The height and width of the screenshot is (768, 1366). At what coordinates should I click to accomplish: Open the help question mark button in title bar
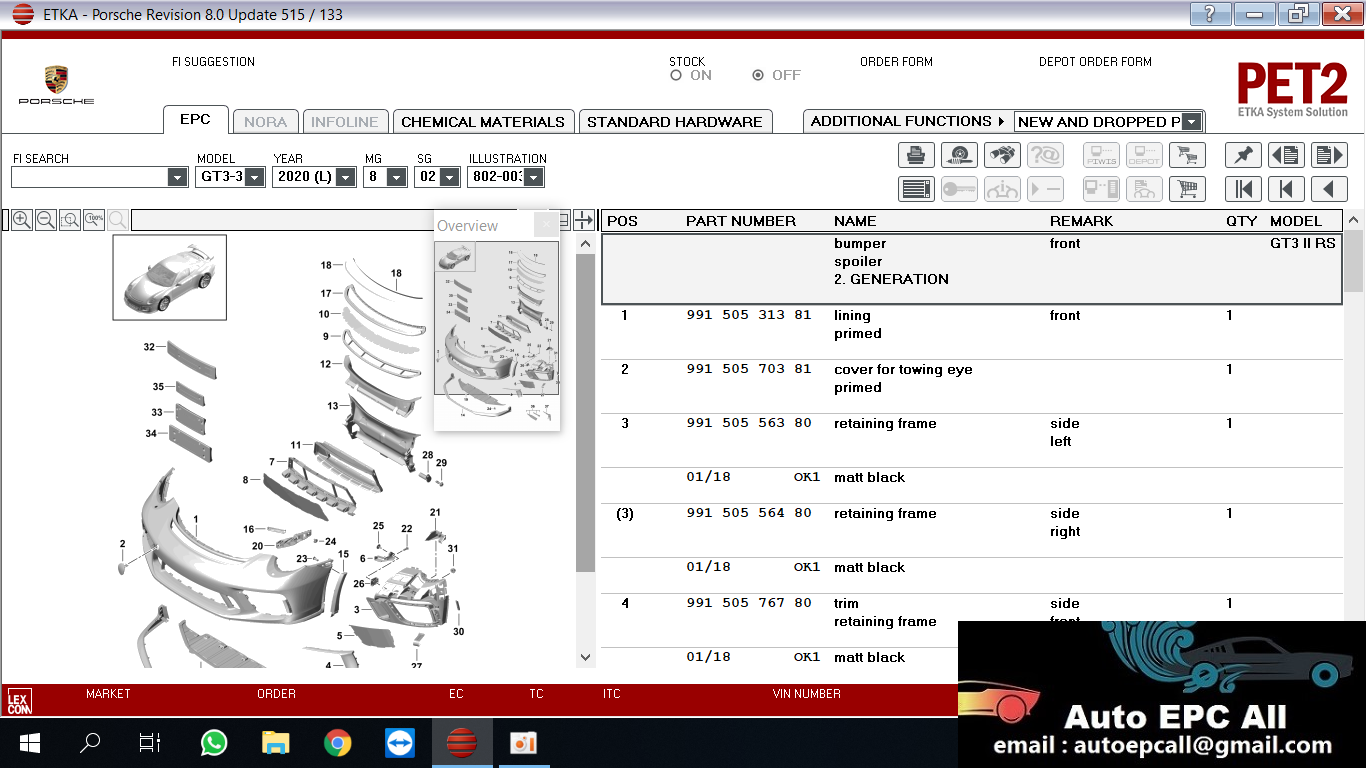pyautogui.click(x=1210, y=14)
